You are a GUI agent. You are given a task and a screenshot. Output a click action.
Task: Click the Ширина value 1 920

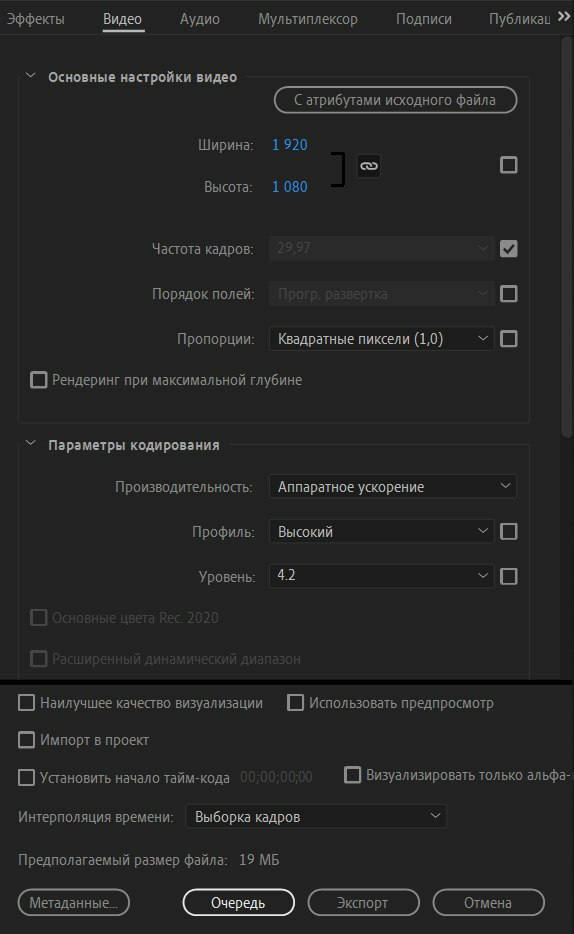(x=290, y=145)
